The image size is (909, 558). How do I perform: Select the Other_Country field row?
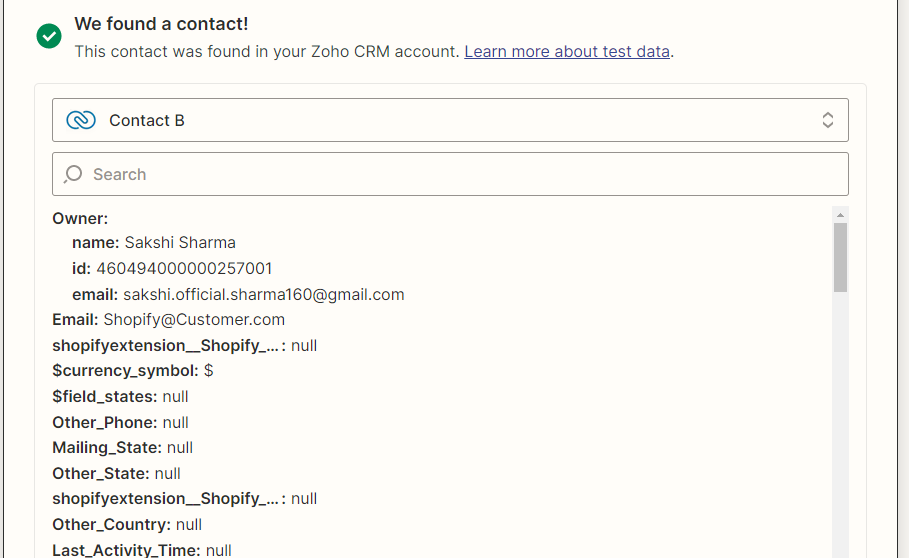[127, 524]
